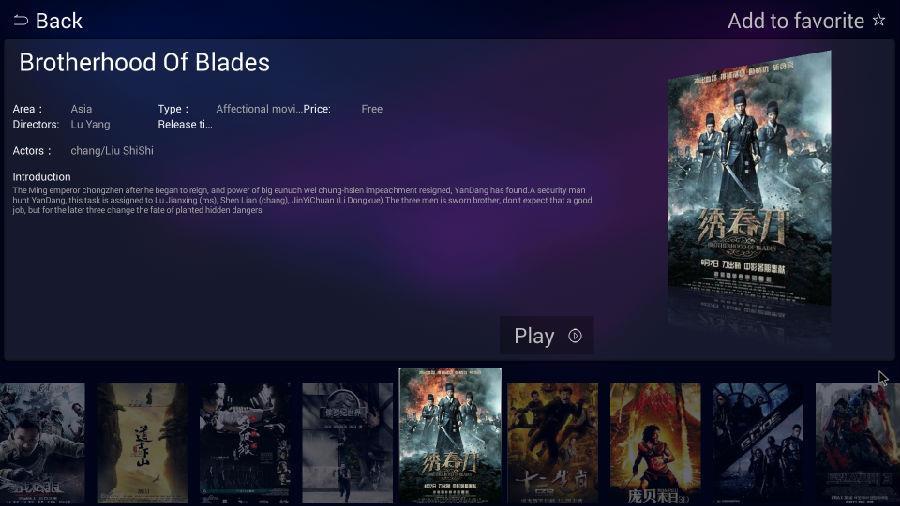Select the beige calligraphy poster thumbnail
The width and height of the screenshot is (900, 506).
tap(142, 443)
